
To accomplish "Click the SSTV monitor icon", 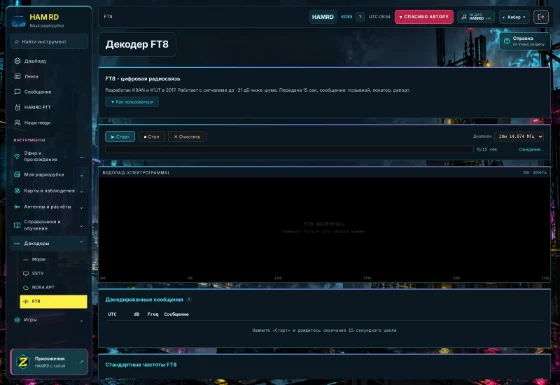I will point(26,274).
